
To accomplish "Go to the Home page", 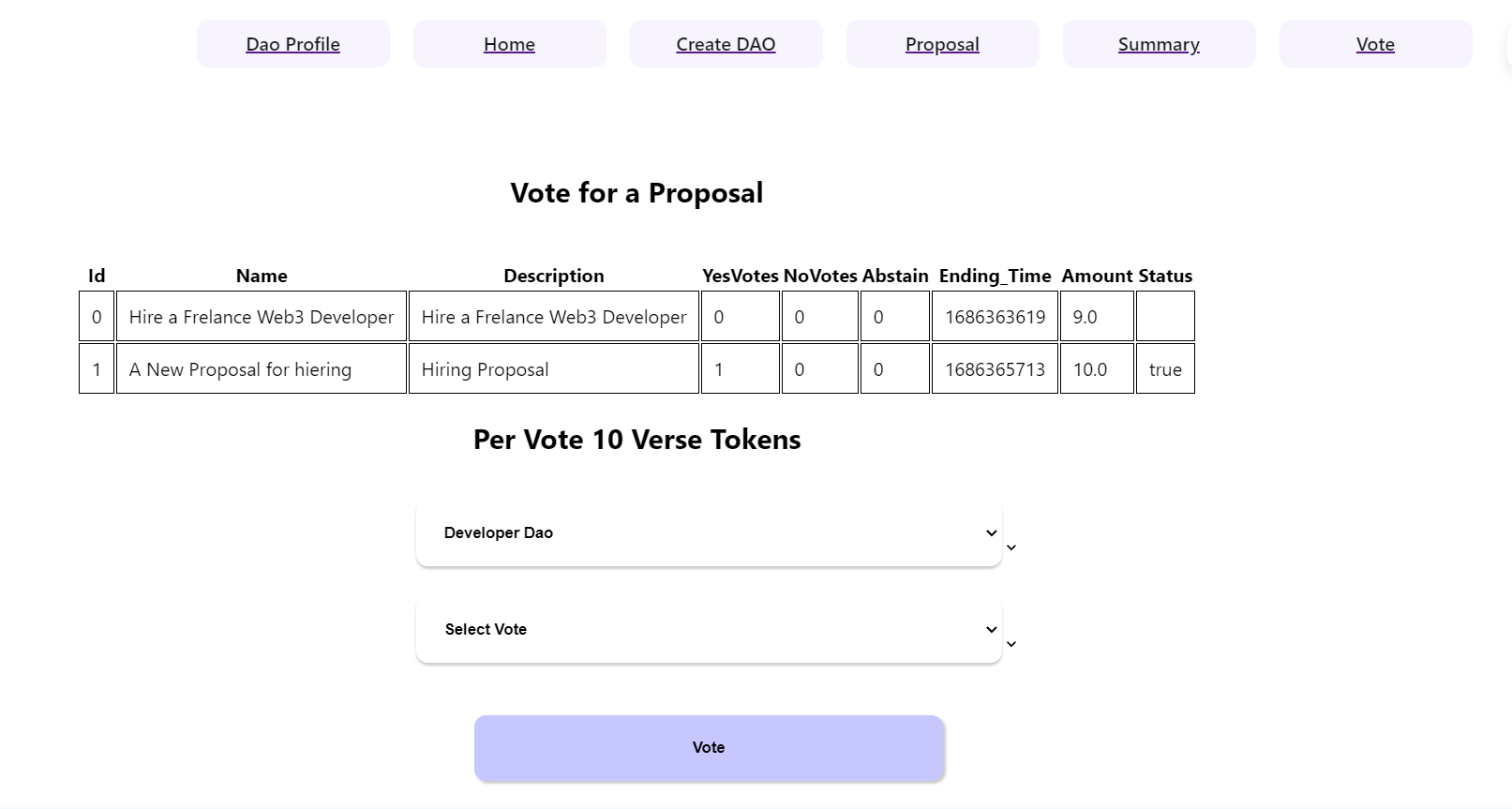I will (x=509, y=44).
